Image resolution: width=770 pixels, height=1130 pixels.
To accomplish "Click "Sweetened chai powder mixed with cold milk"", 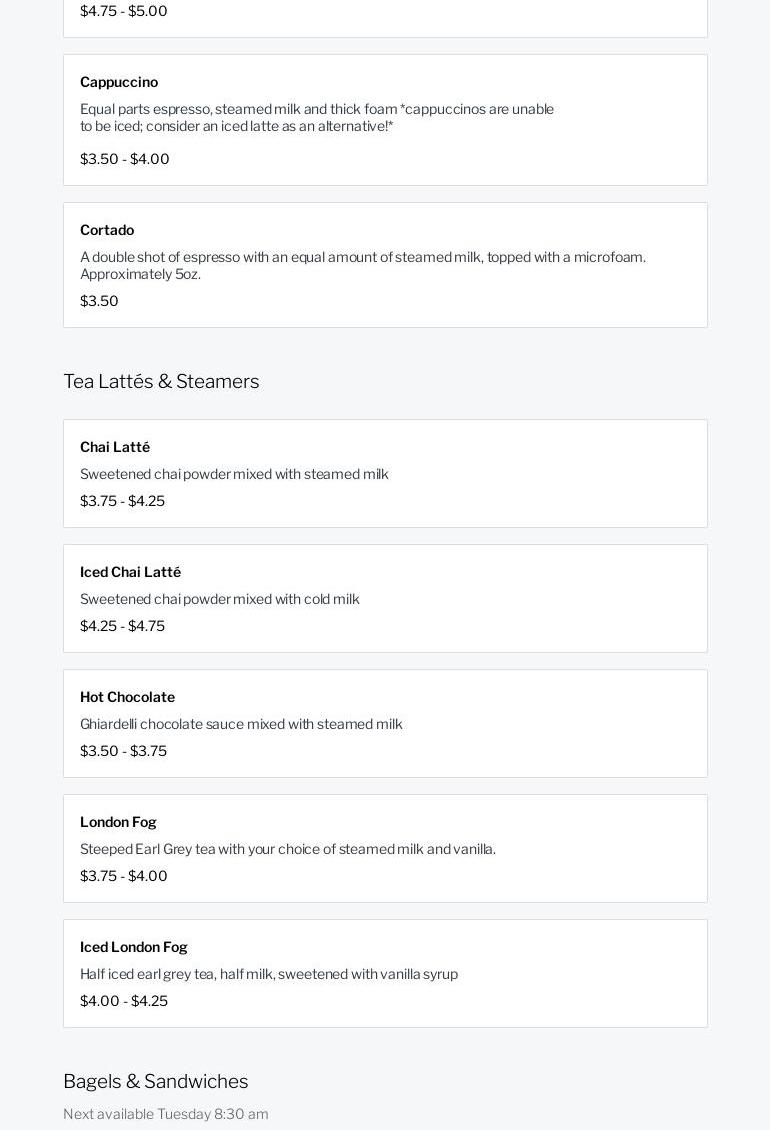I will (219, 599).
